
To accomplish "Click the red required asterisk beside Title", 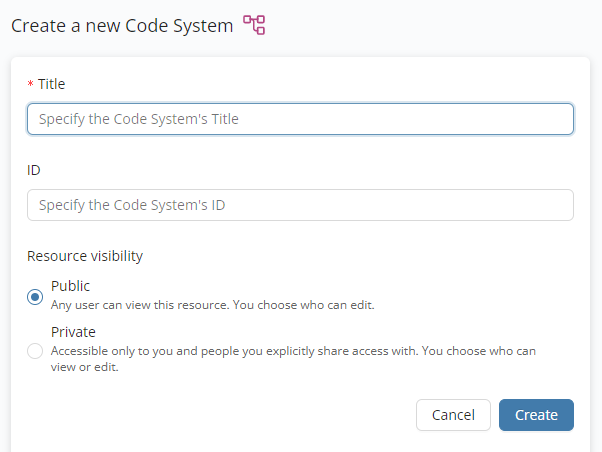I will [30, 84].
